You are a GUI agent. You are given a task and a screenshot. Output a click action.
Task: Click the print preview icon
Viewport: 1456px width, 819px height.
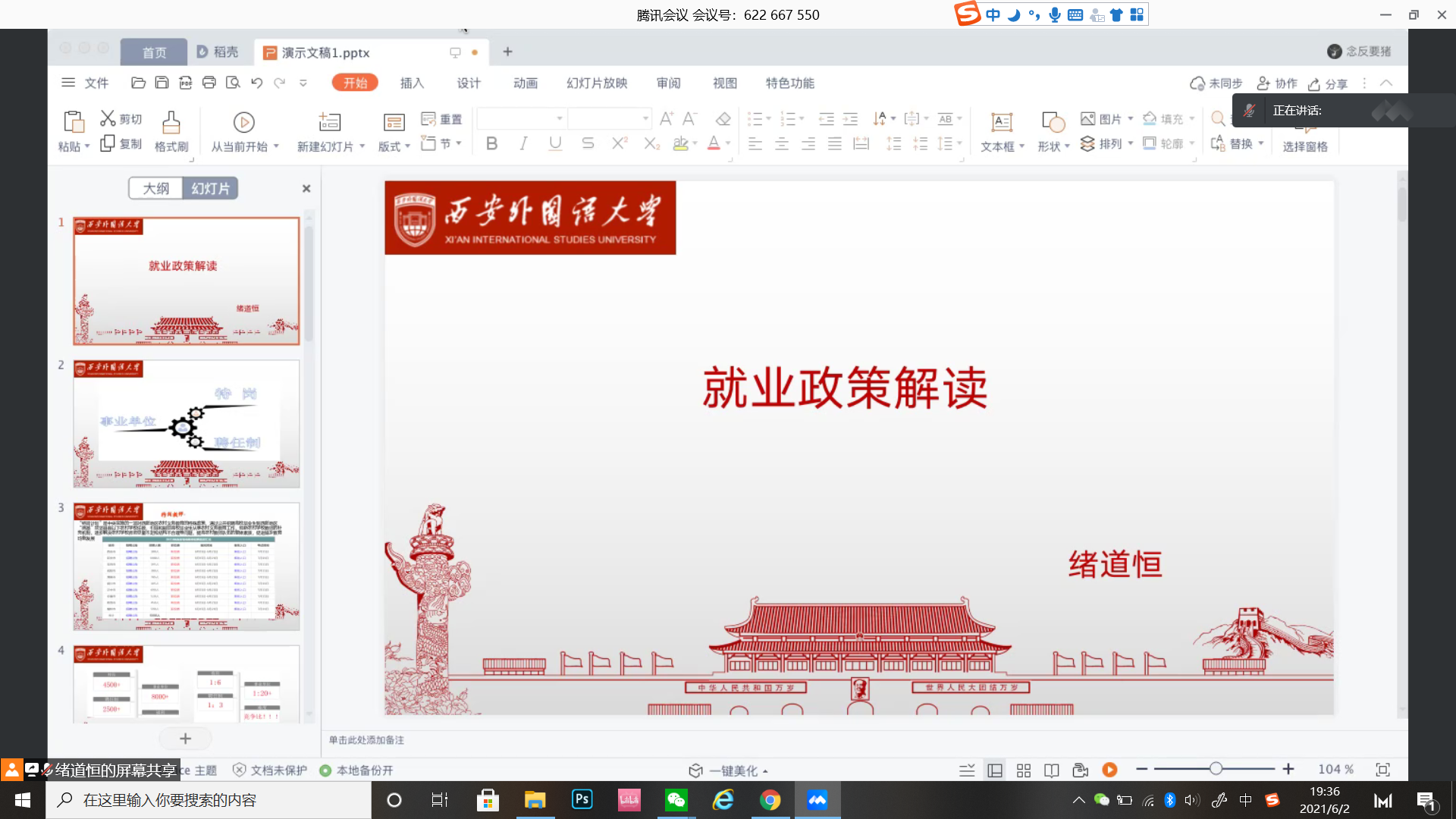(x=233, y=83)
